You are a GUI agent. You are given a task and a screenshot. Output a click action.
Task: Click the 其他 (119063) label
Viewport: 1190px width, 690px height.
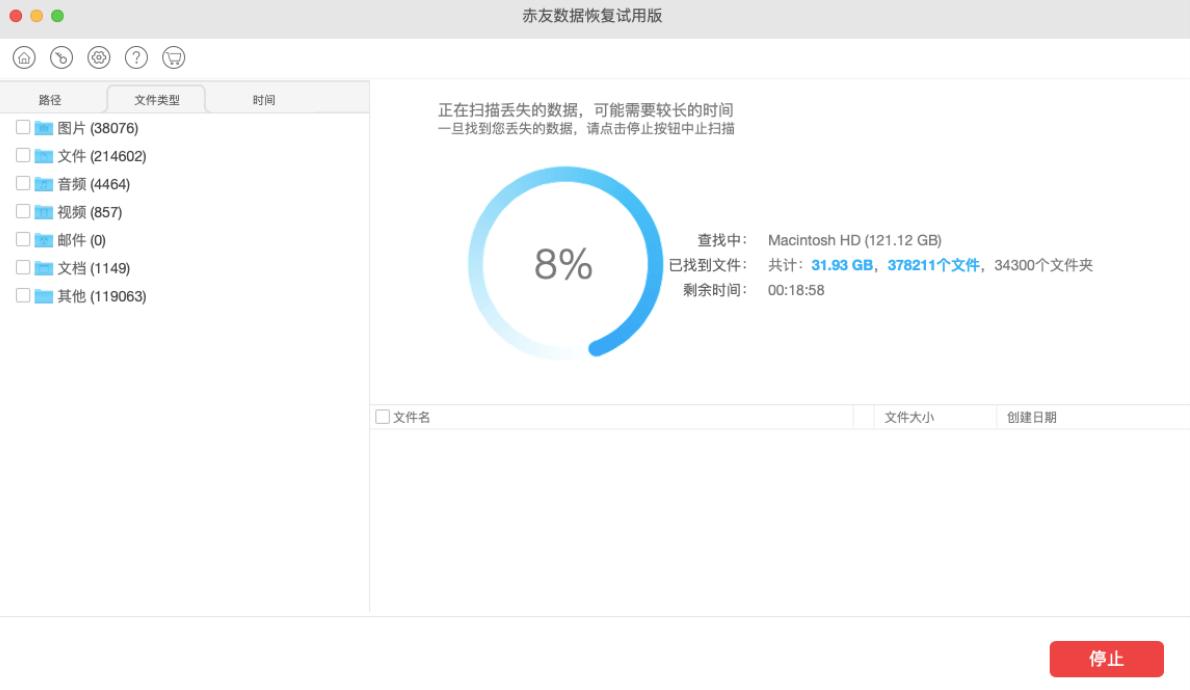click(x=102, y=297)
